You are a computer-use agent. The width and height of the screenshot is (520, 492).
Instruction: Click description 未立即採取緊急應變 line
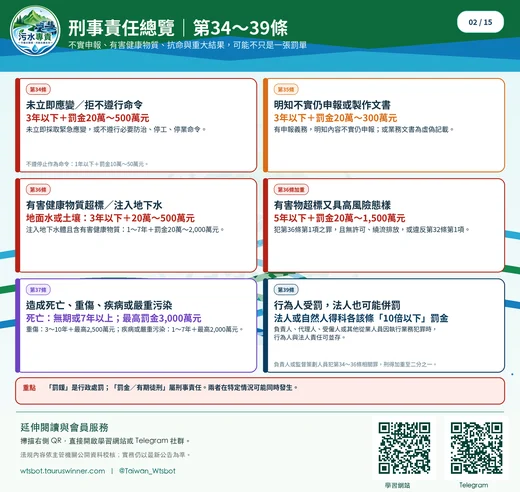[x=116, y=129]
